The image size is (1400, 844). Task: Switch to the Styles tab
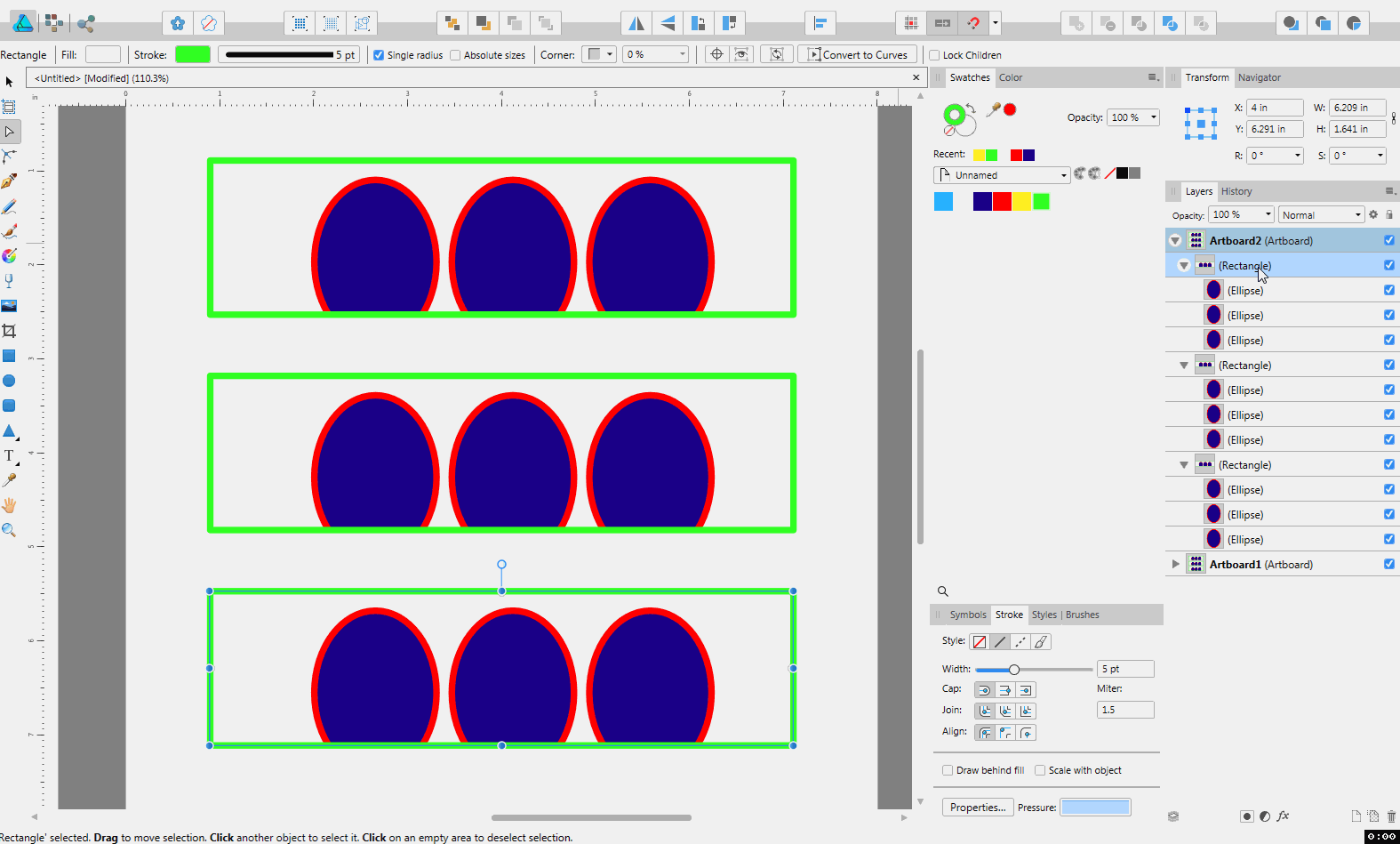(x=1044, y=615)
